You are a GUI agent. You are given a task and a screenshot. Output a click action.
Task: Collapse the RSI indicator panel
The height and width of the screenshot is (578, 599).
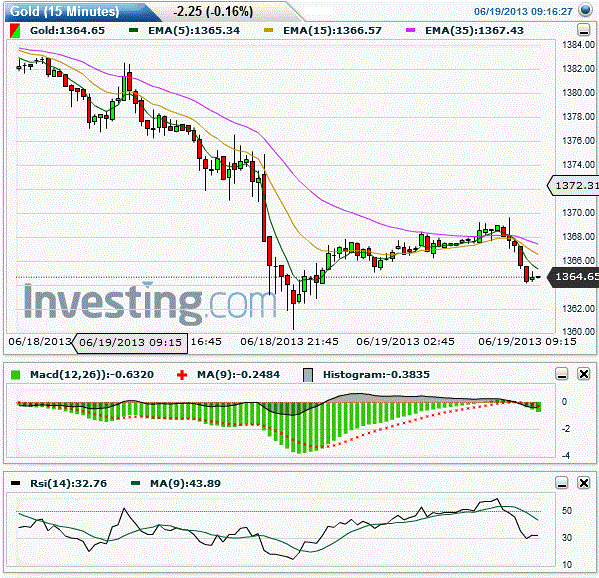562,483
